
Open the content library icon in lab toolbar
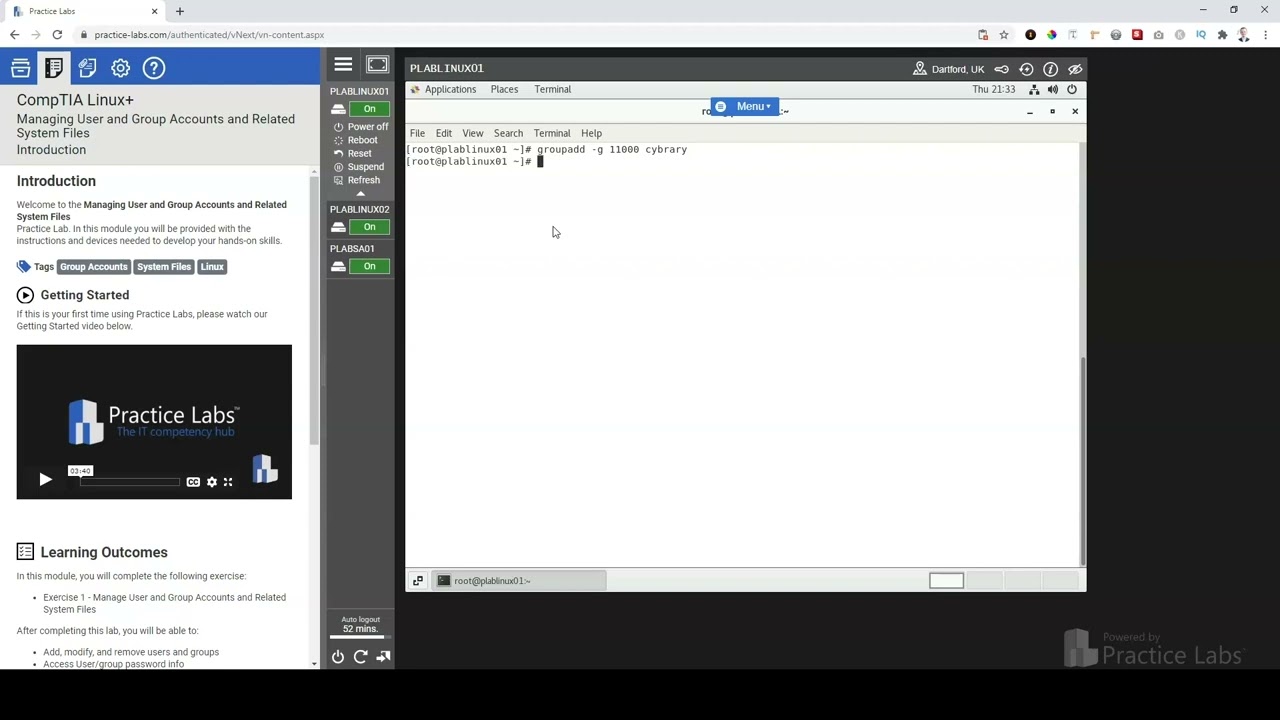point(21,68)
